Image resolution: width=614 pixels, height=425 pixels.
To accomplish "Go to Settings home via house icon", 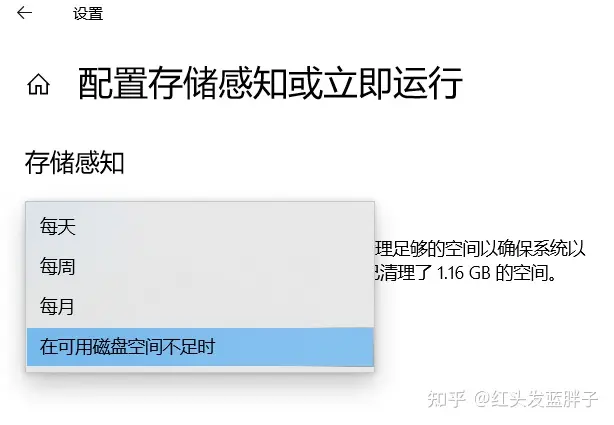I will (38, 84).
